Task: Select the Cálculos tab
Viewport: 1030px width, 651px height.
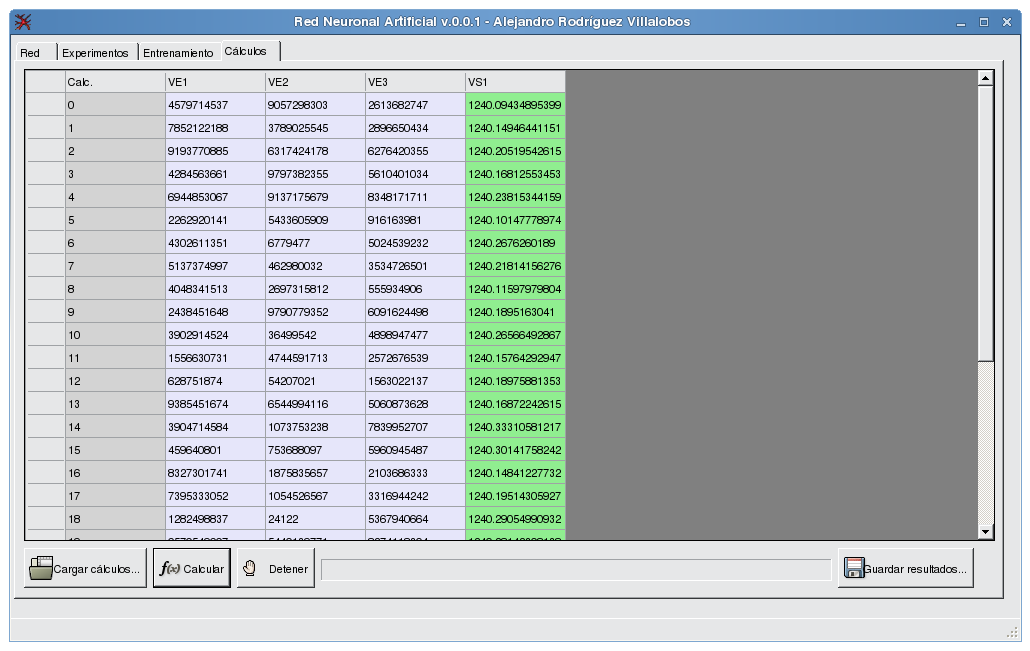Action: 247,51
